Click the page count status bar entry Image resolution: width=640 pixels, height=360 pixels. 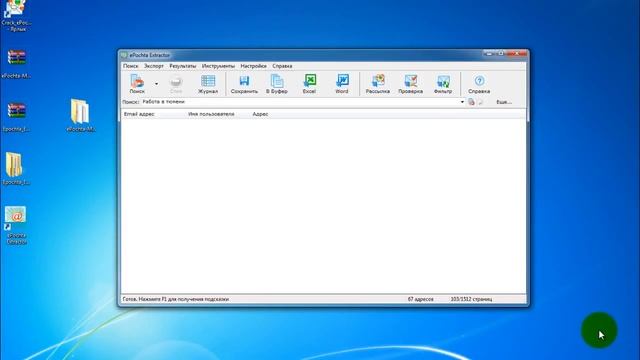point(471,299)
